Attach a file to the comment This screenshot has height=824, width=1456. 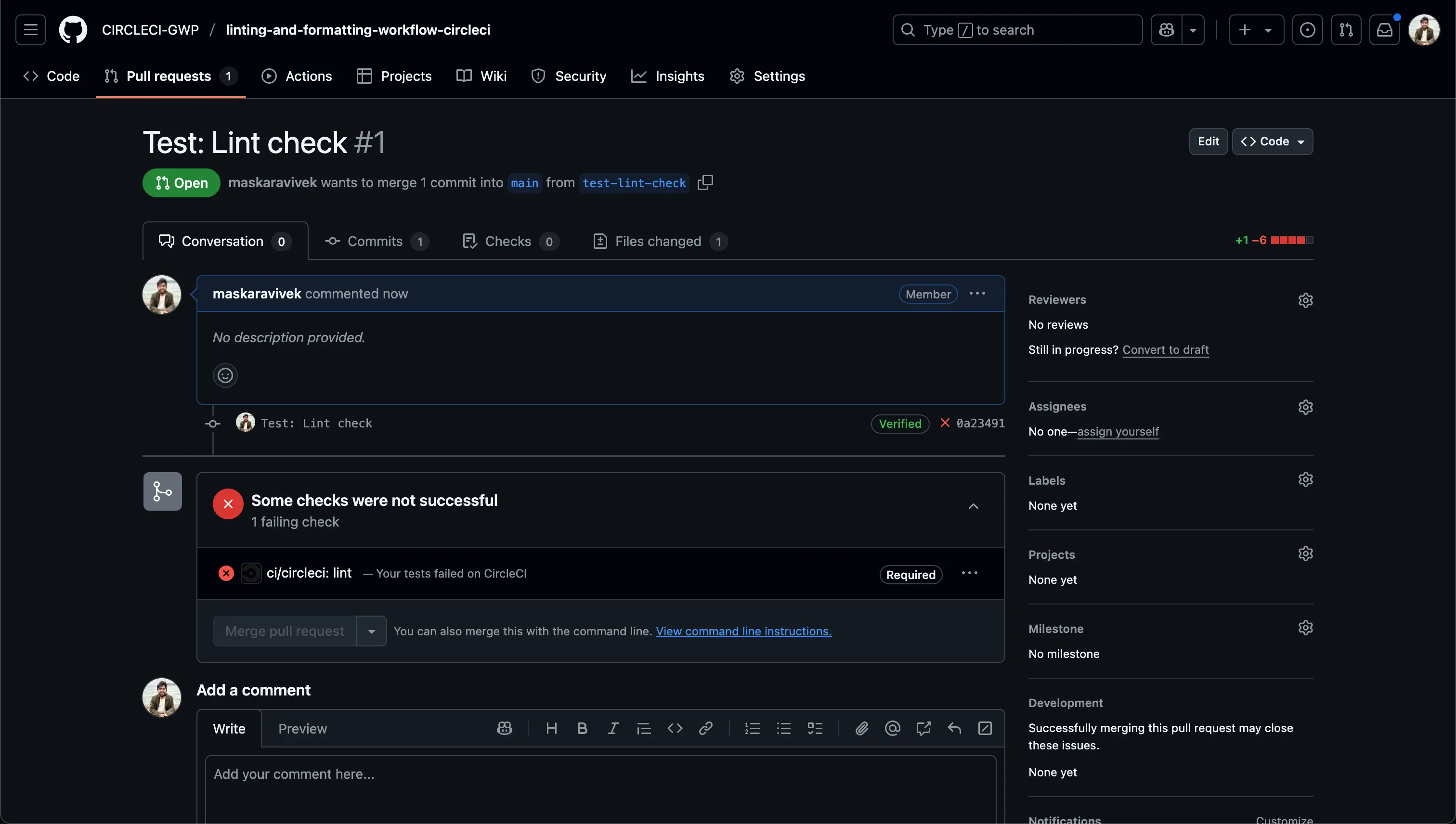coord(861,728)
